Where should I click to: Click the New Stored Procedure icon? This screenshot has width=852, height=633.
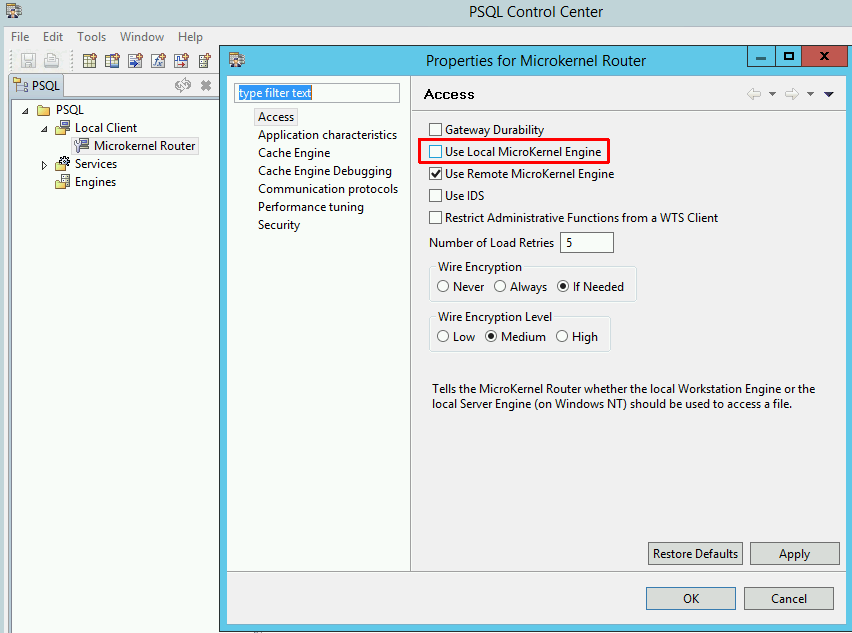click(x=135, y=60)
